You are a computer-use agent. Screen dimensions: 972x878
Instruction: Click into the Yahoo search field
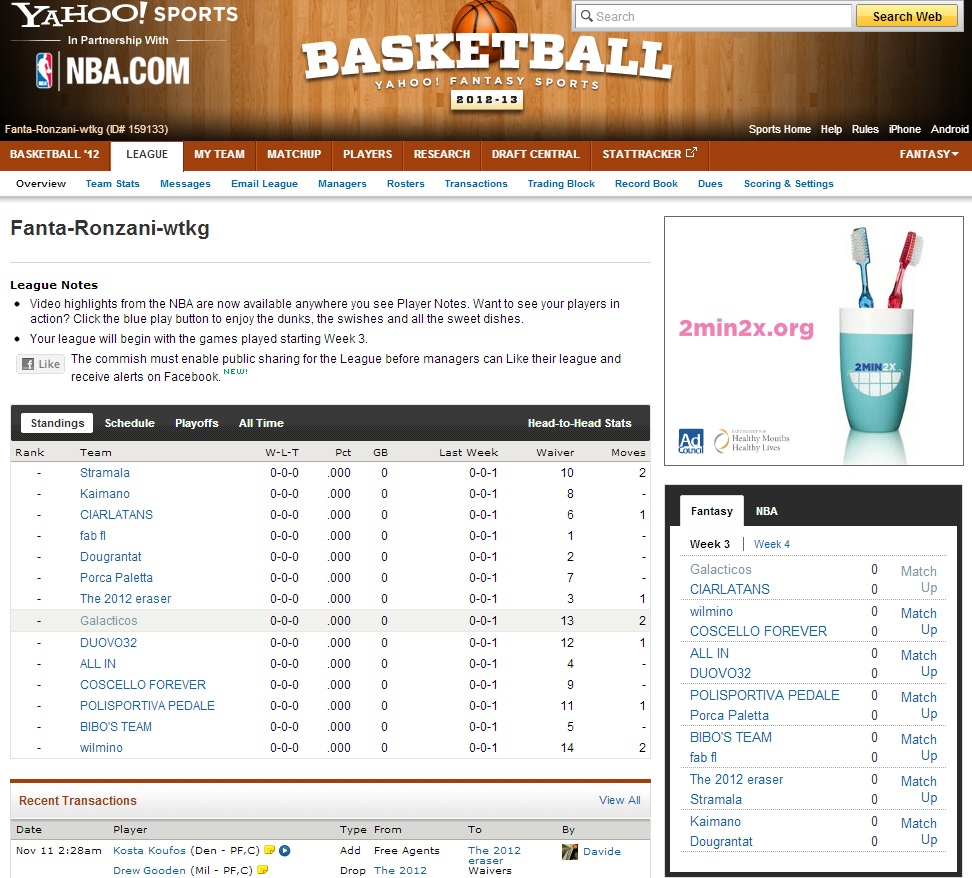(x=712, y=16)
